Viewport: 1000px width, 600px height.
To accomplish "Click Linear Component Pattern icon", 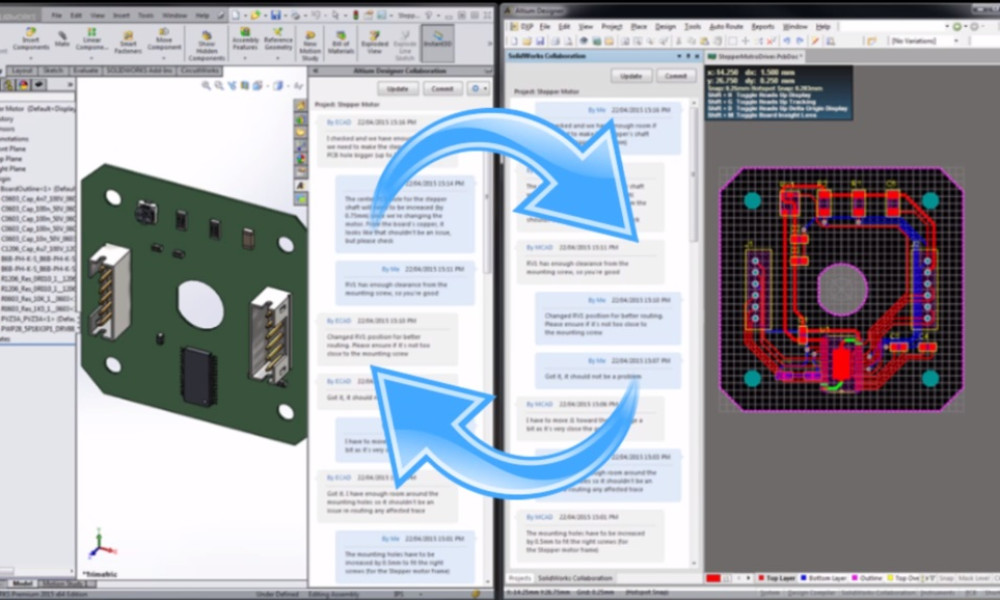I will [x=92, y=39].
